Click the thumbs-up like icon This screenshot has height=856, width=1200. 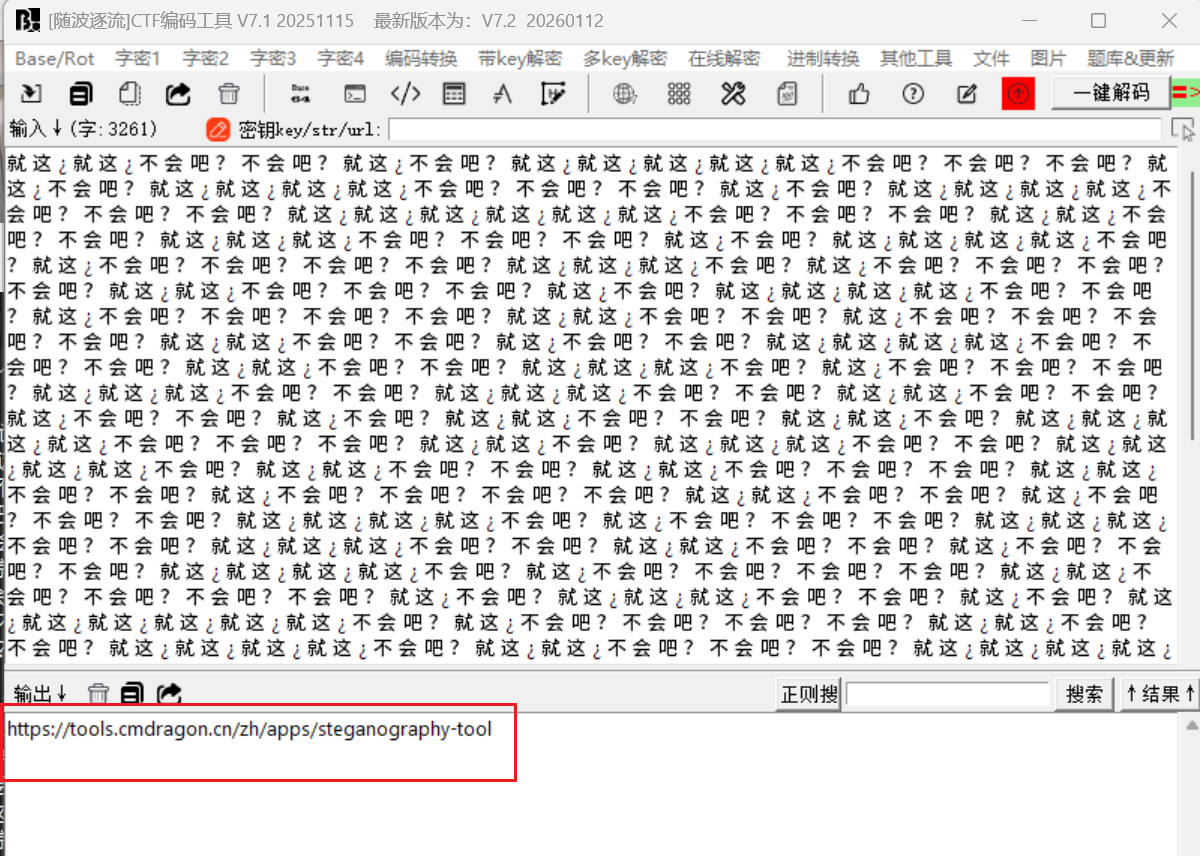859,94
